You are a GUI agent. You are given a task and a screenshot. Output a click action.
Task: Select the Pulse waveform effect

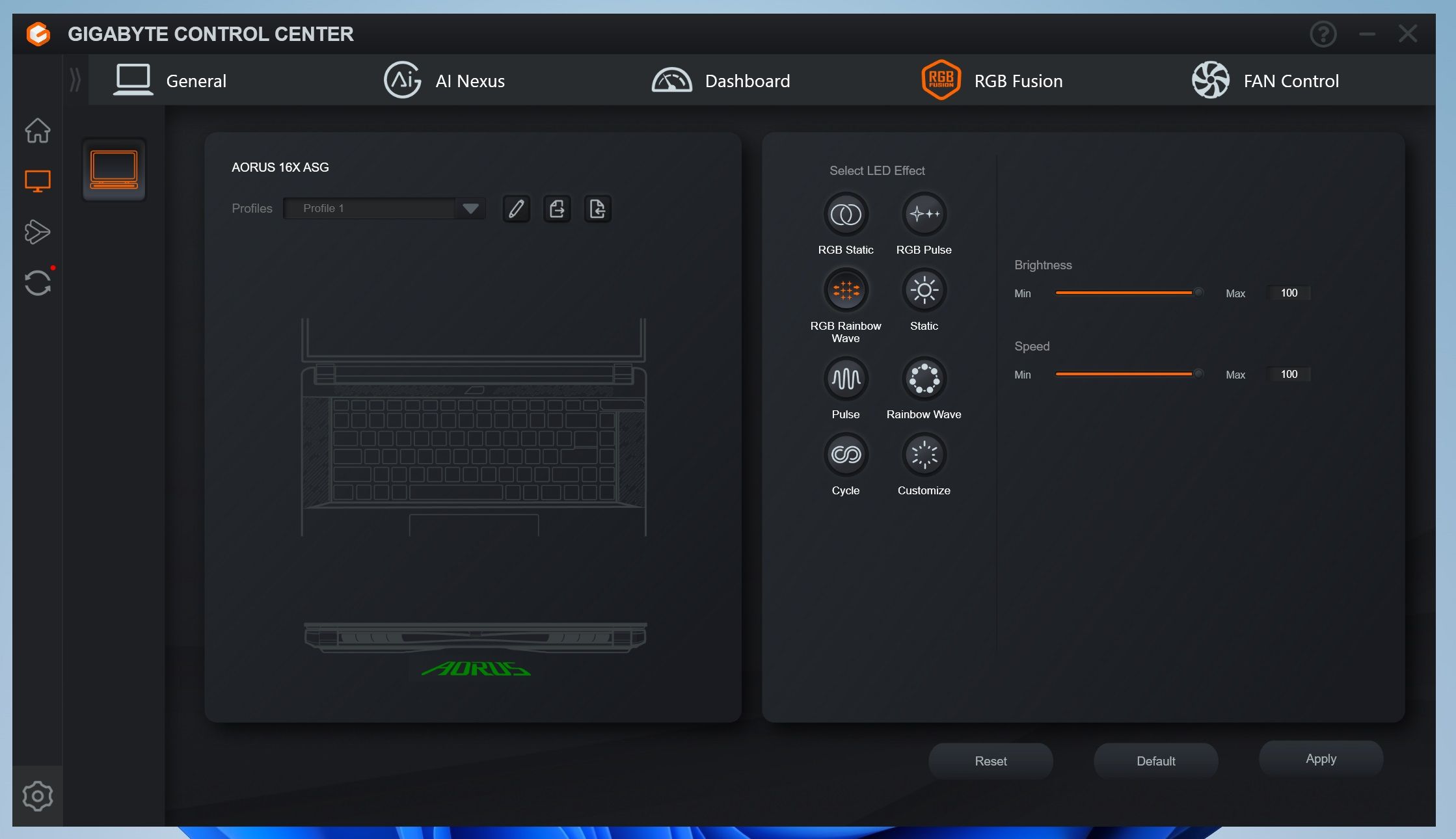click(845, 379)
